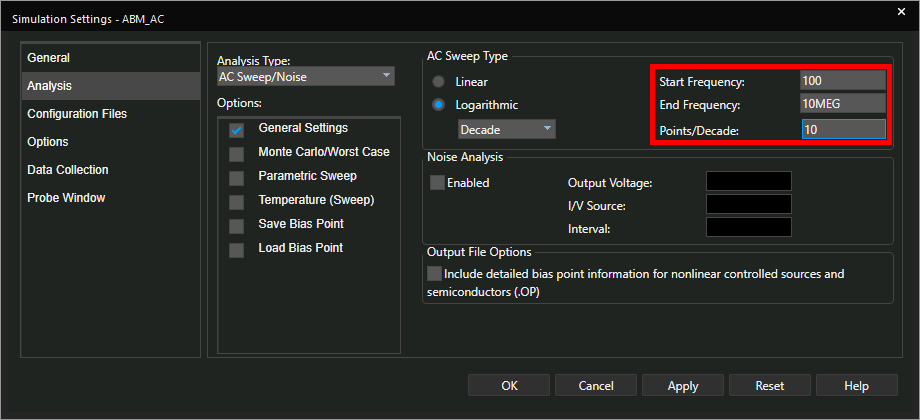
Task: Check include detailed bias point information
Action: [x=435, y=273]
